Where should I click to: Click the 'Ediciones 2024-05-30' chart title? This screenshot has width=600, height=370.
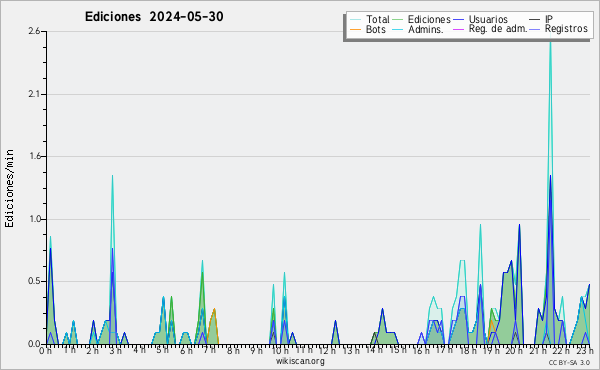pyautogui.click(x=154, y=17)
